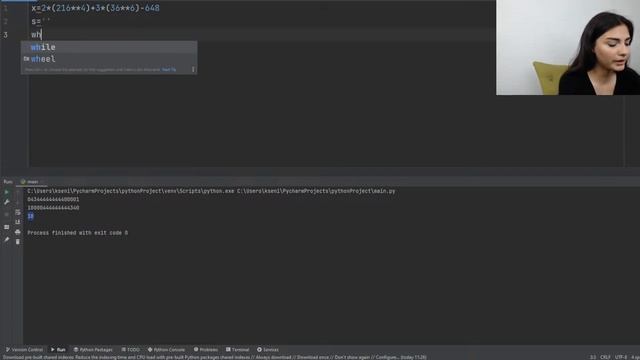Click line 1 code 'x=2*(216**4)+3*(36**6)-648'
Screen dimensions: 640x360
point(96,8)
